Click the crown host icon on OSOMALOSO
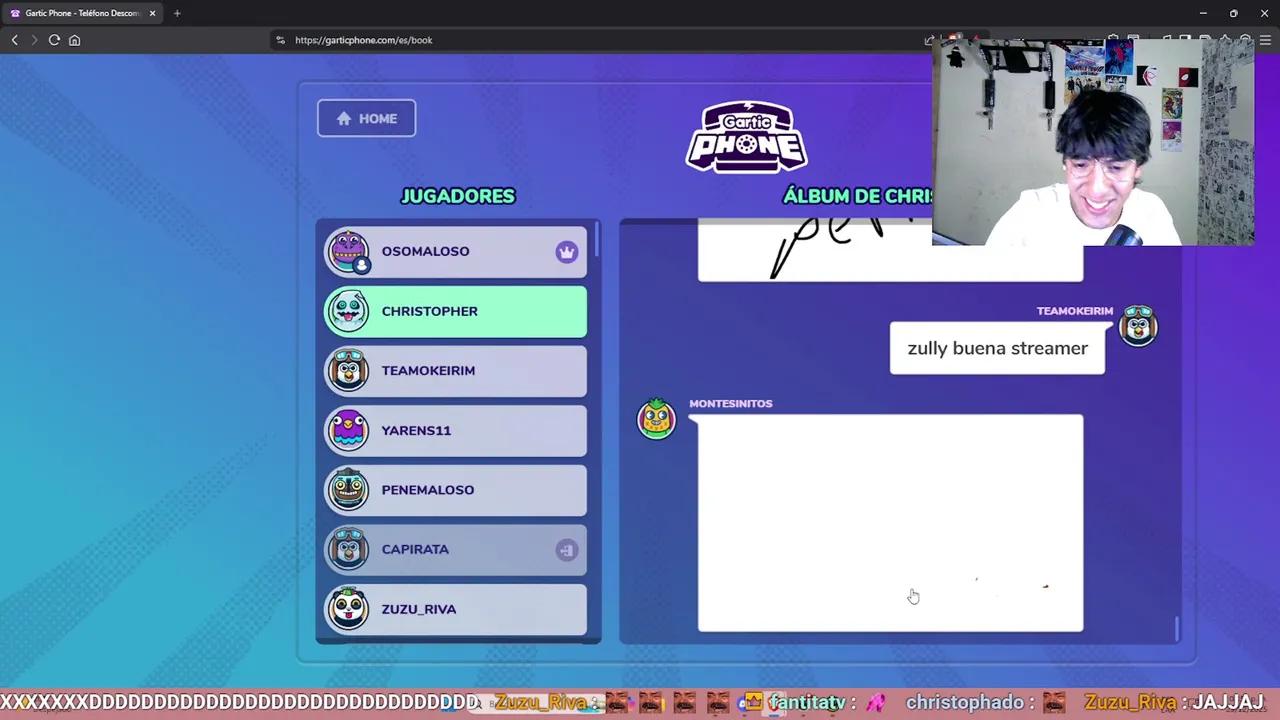The image size is (1280, 720). [x=567, y=252]
